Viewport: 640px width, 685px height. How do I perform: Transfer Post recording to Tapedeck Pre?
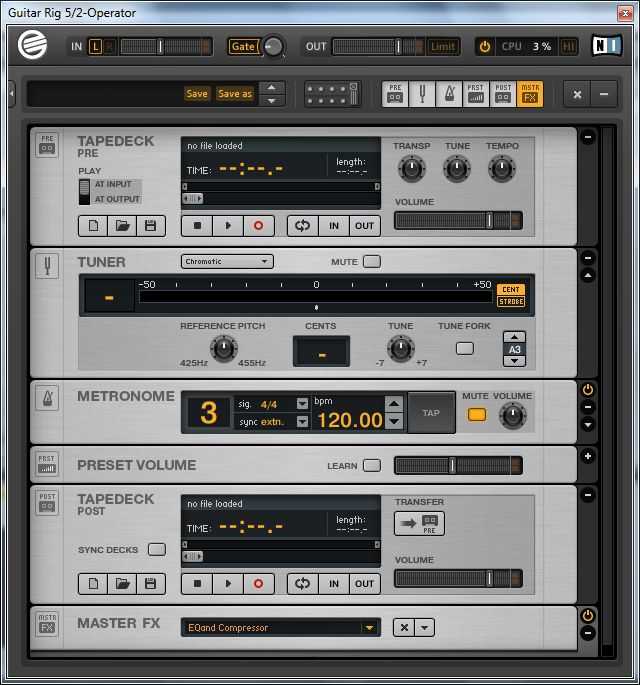point(419,523)
